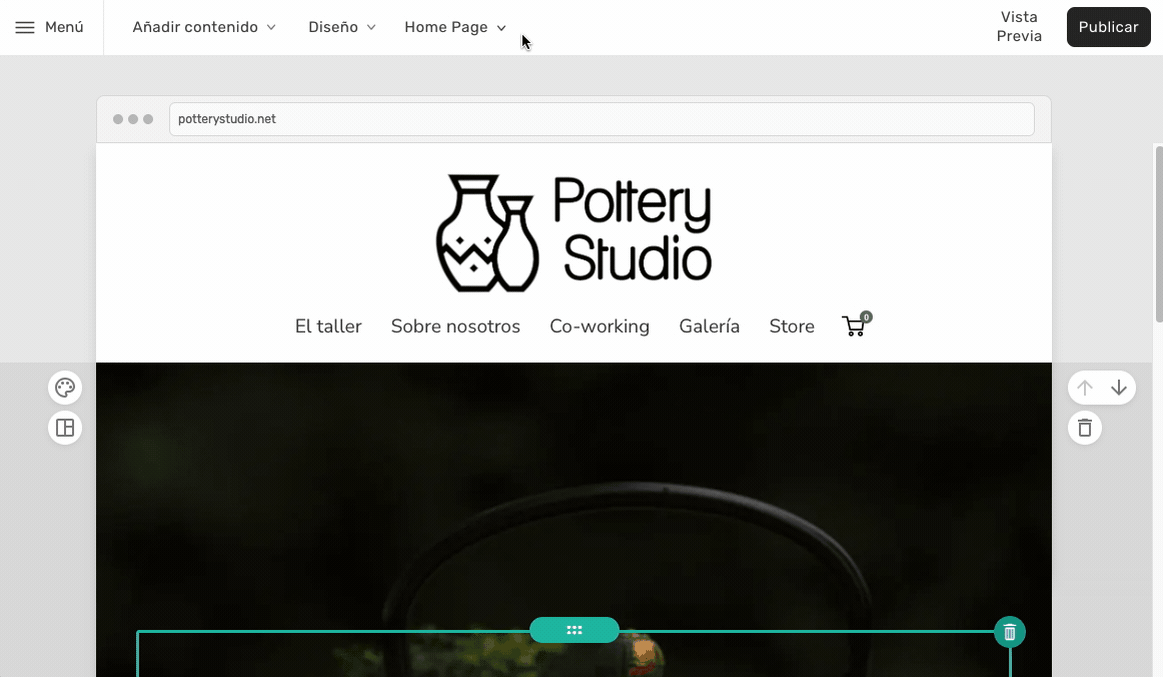Select Galería nav item
This screenshot has height=677, width=1163.
pos(709,326)
